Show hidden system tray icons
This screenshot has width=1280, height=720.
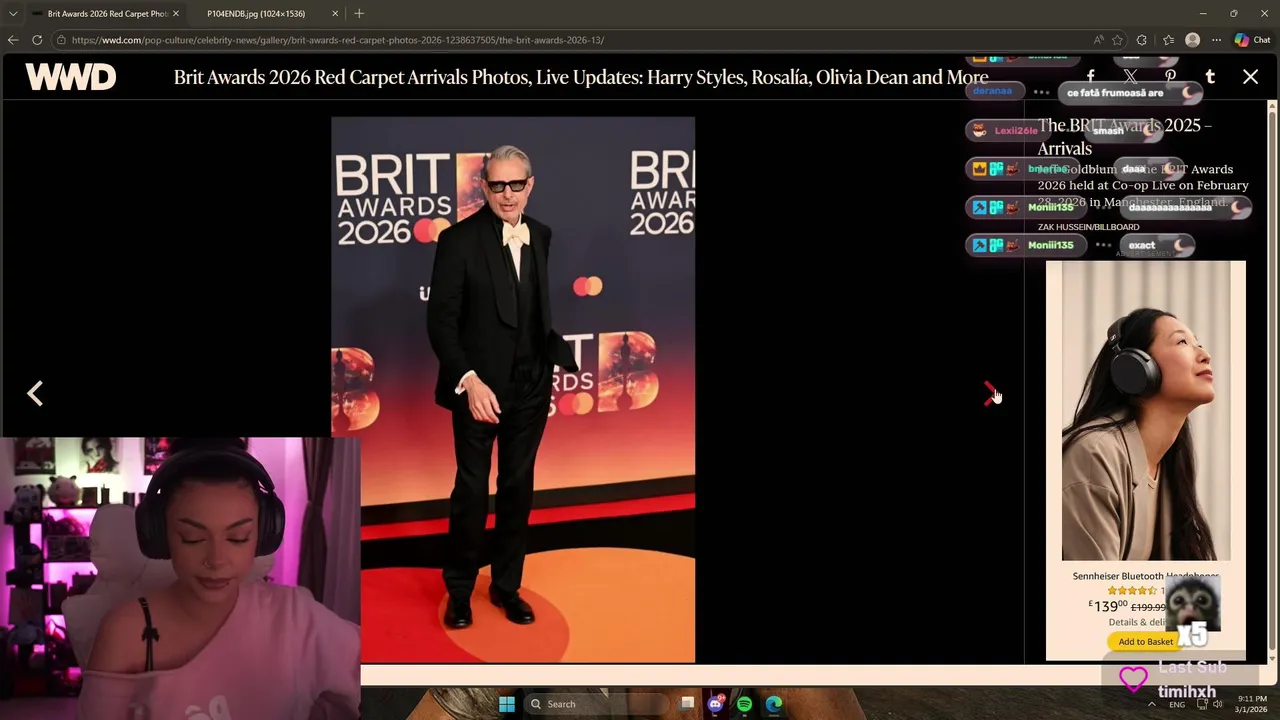1151,704
